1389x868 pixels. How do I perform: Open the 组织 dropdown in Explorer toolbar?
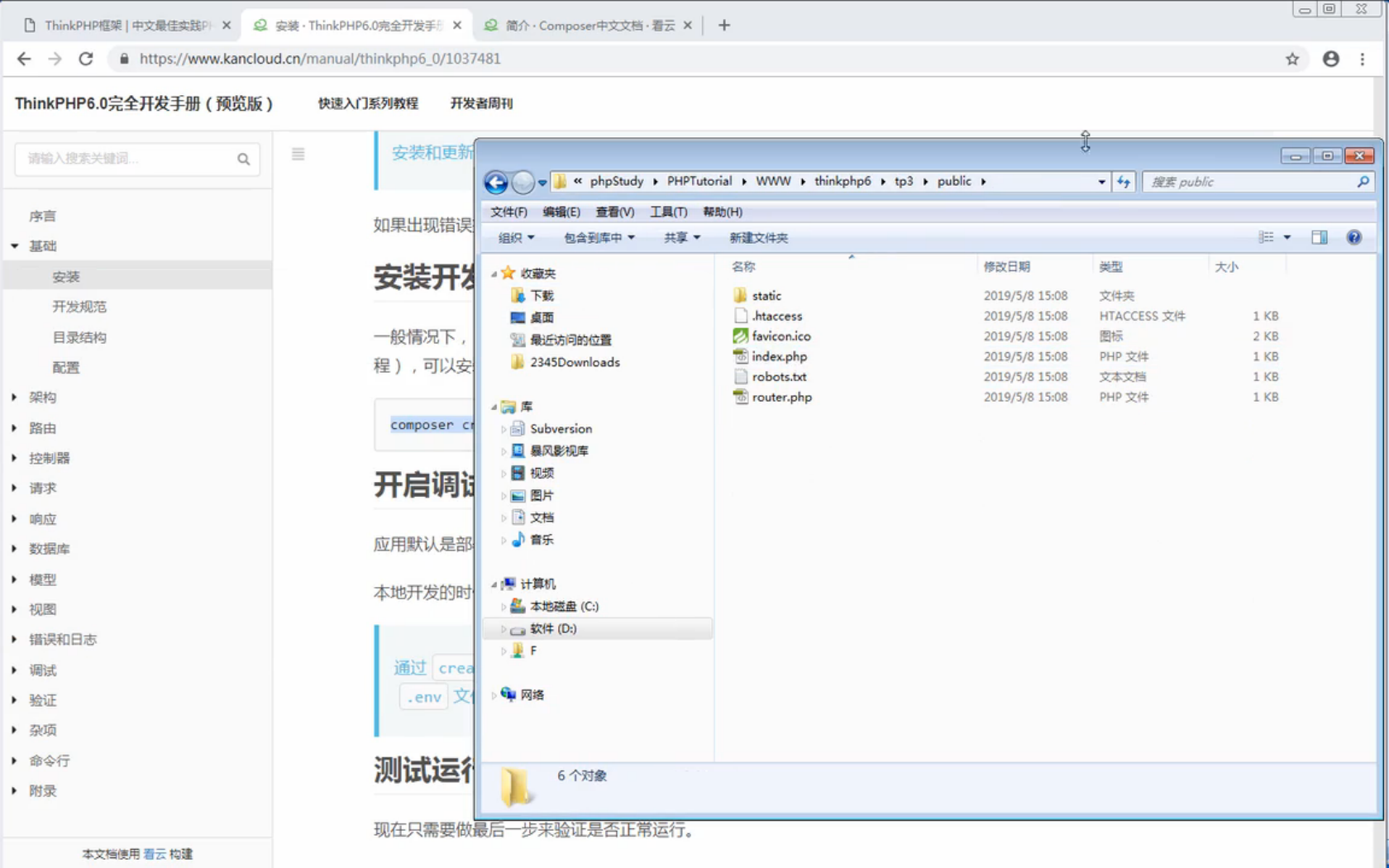517,238
